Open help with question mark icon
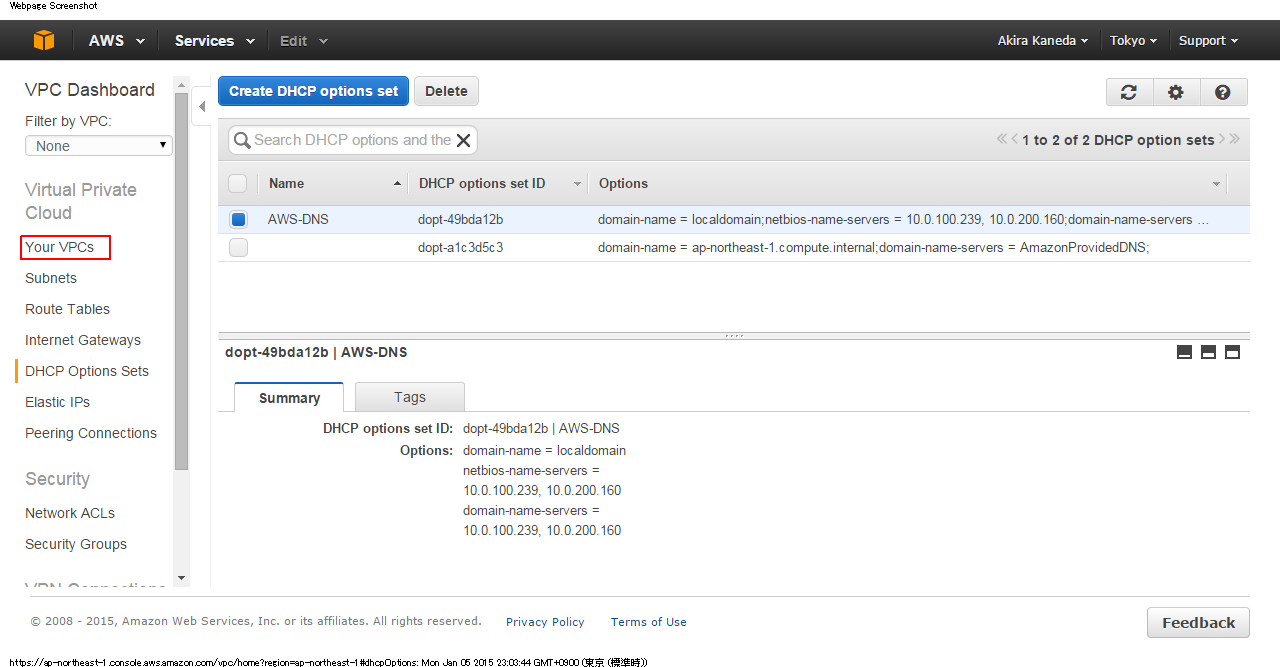 coord(1222,92)
